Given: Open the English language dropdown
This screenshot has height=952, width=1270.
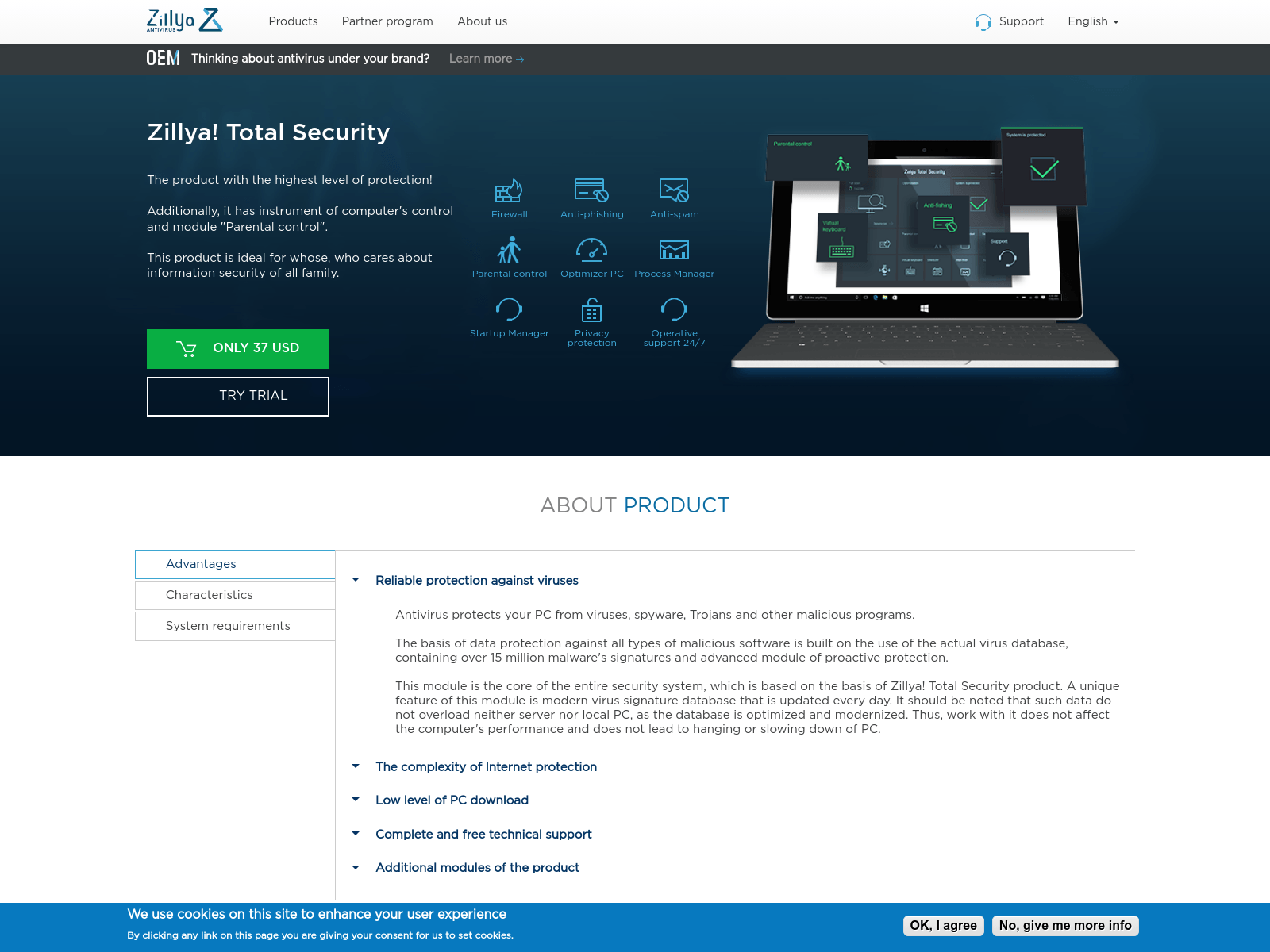Looking at the screenshot, I should (x=1093, y=21).
